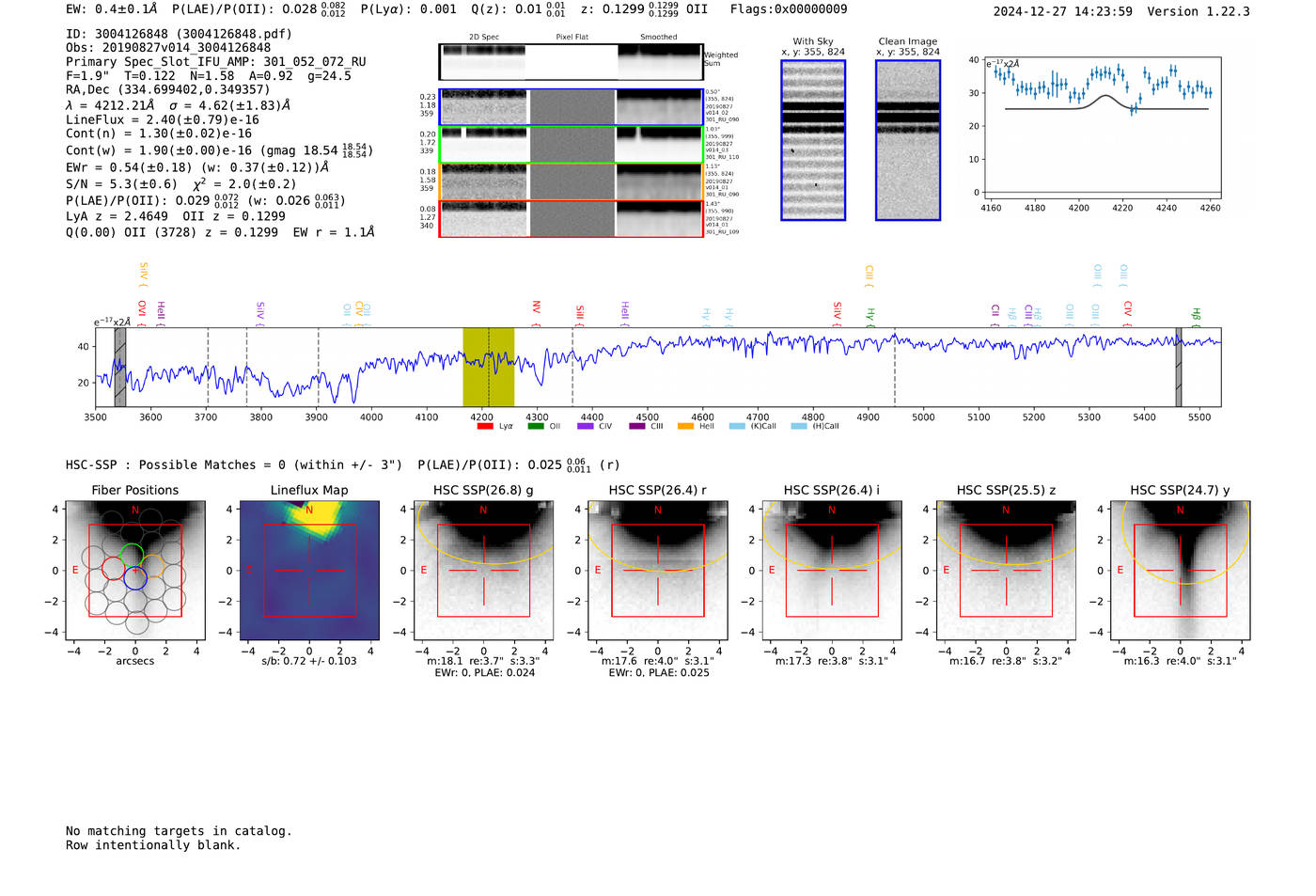Click the "m:16.3 re:4.0" s:3.1"" caption
Viewport: 1316px width, 896px height.
pyautogui.click(x=1181, y=661)
